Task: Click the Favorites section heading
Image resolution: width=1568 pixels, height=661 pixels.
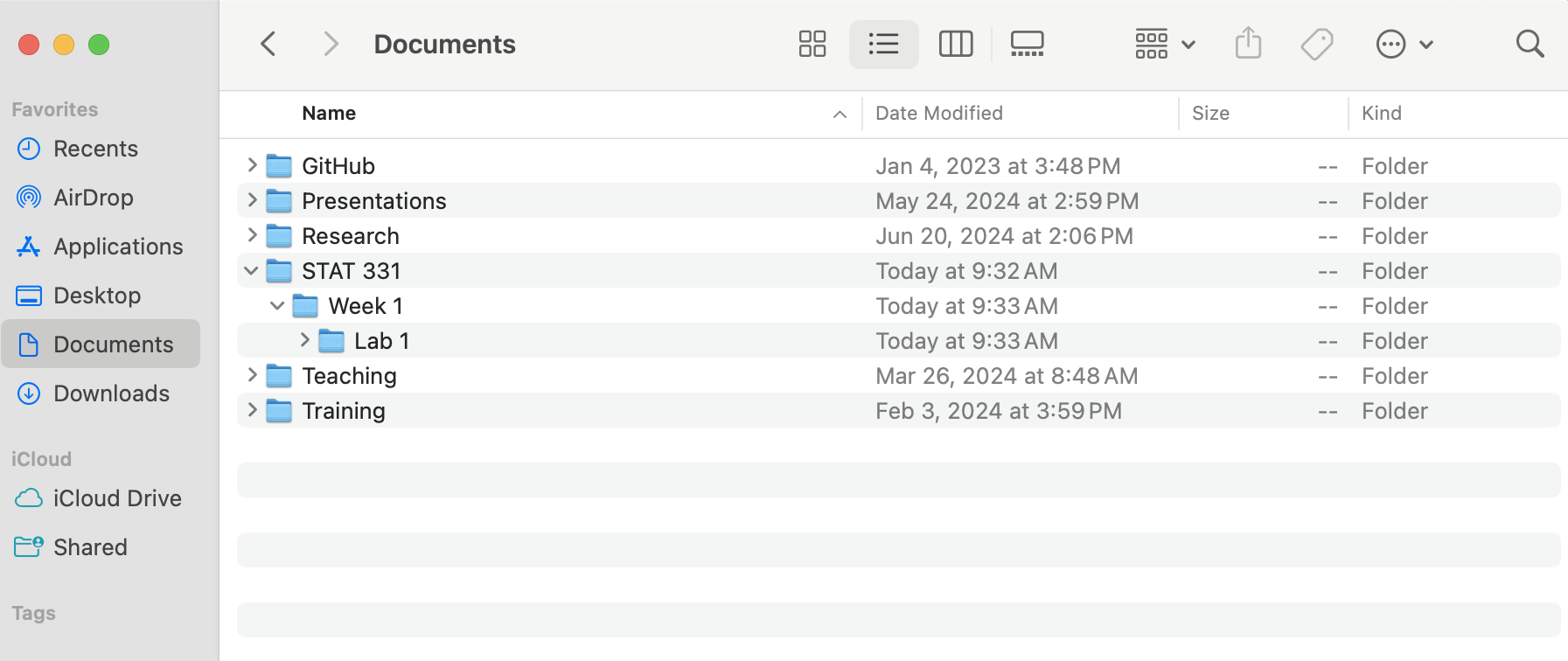Action: [x=54, y=109]
